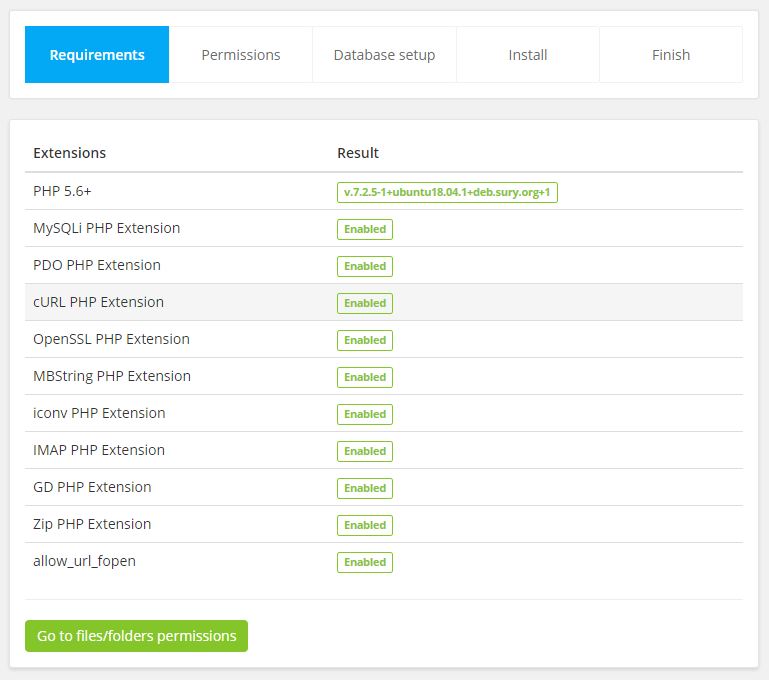Click the PHP version result badge

coord(447,192)
